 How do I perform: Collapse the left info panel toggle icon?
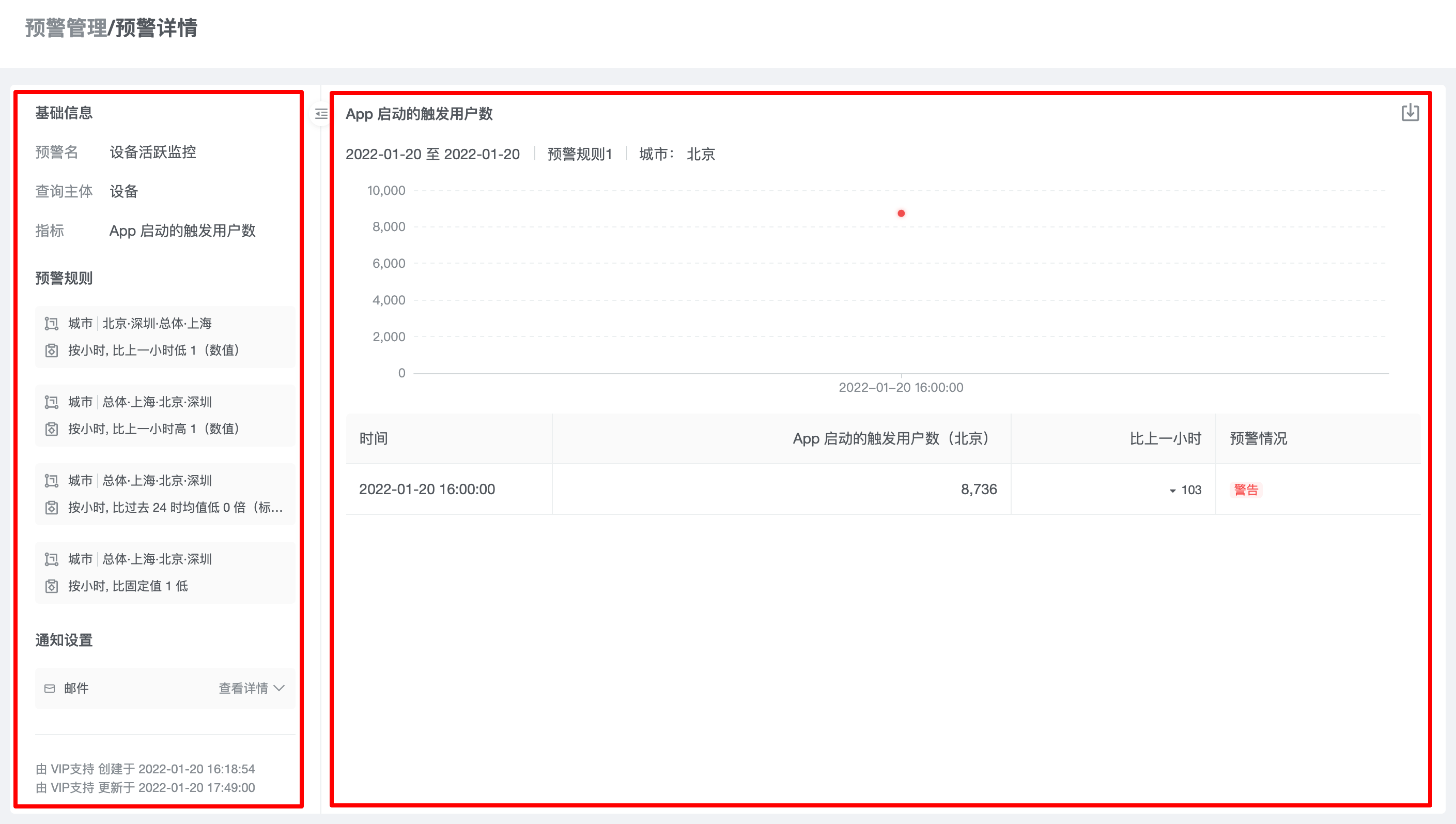(x=321, y=114)
